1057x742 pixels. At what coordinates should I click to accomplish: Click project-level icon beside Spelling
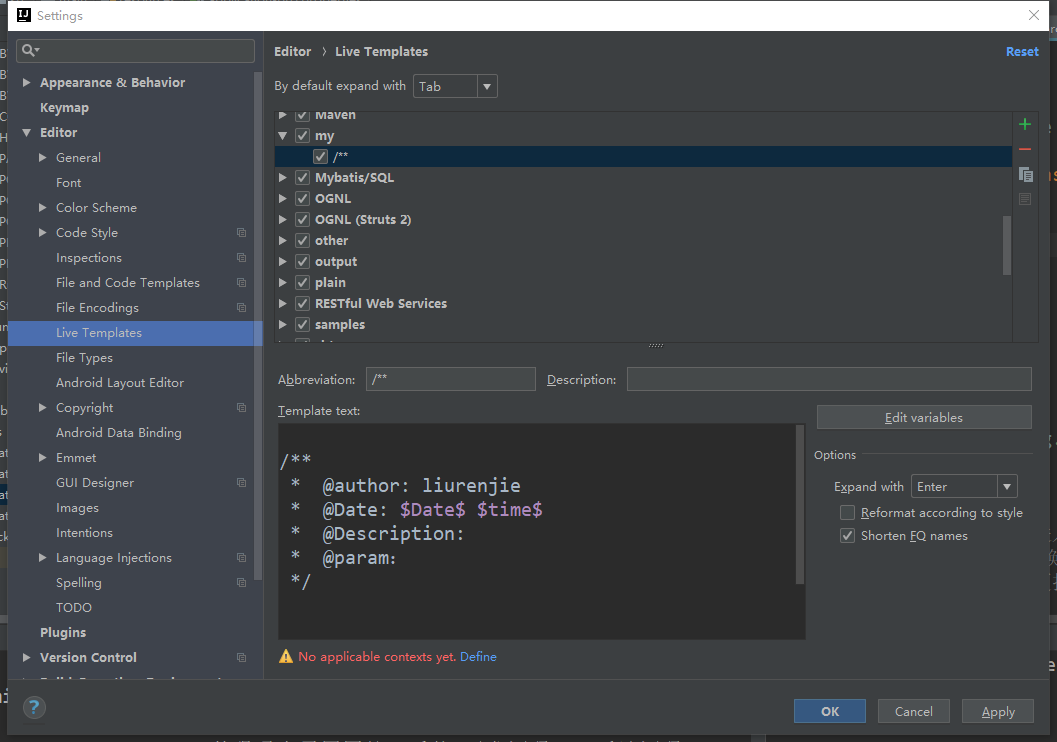tap(241, 582)
